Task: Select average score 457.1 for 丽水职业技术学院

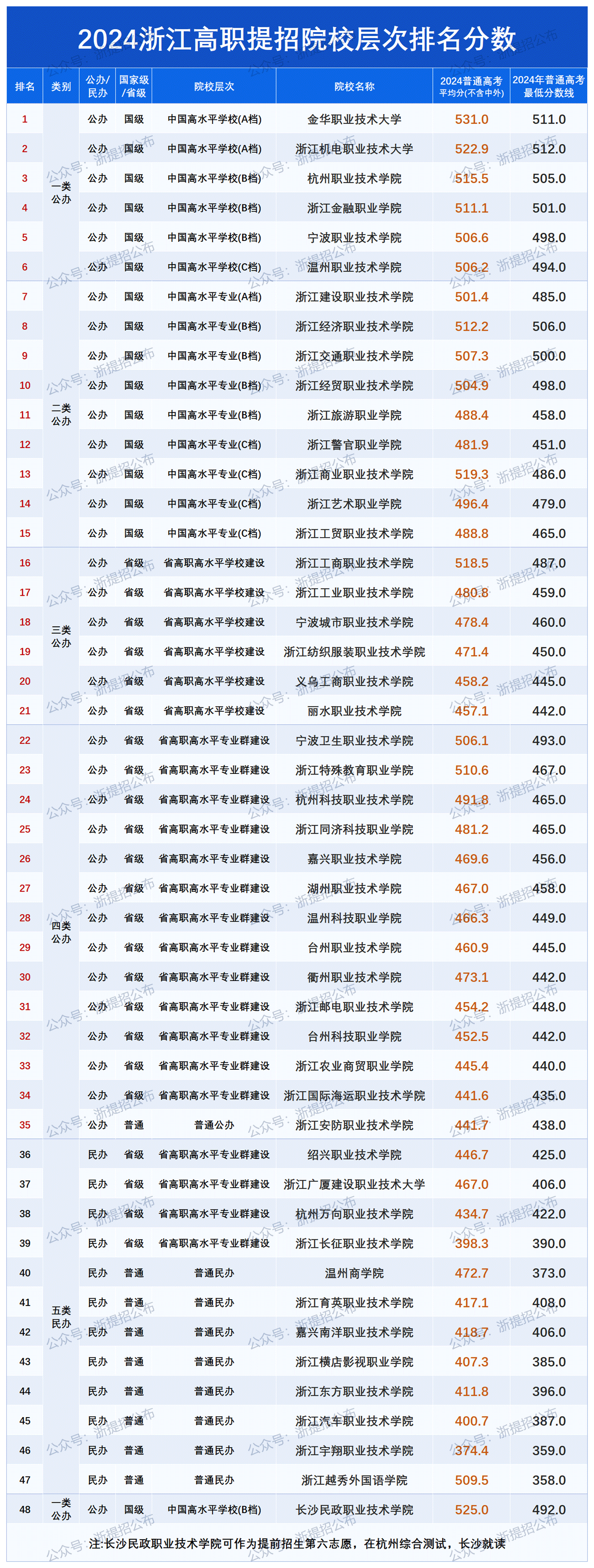Action: tap(472, 711)
